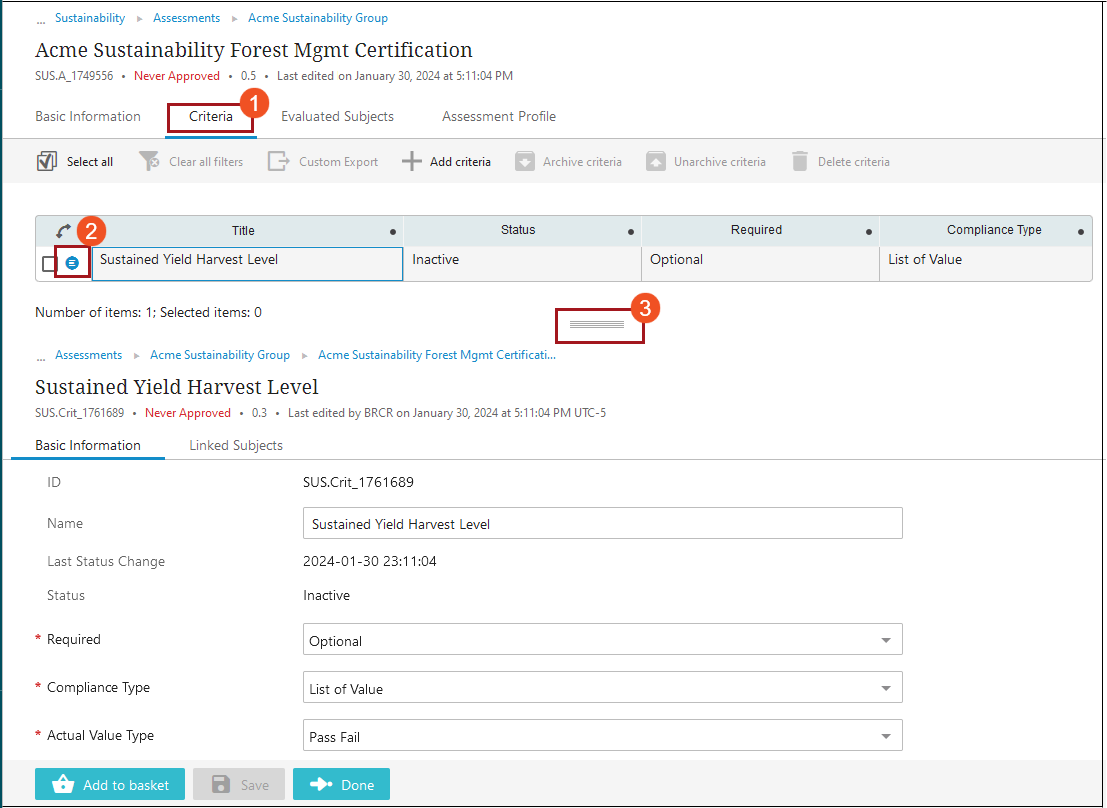
Task: Click the Delete criteria trash icon
Action: click(799, 161)
